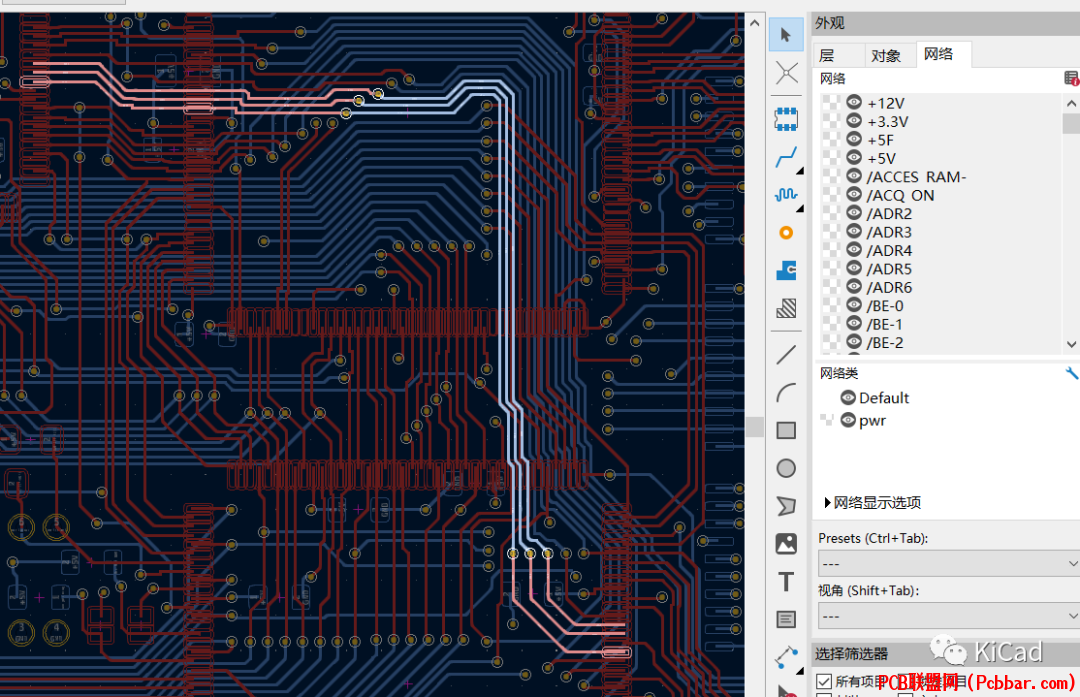Screen dimensions: 1080x697
Task: Click the canvas scrollbar up arrow
Action: click(x=755, y=23)
